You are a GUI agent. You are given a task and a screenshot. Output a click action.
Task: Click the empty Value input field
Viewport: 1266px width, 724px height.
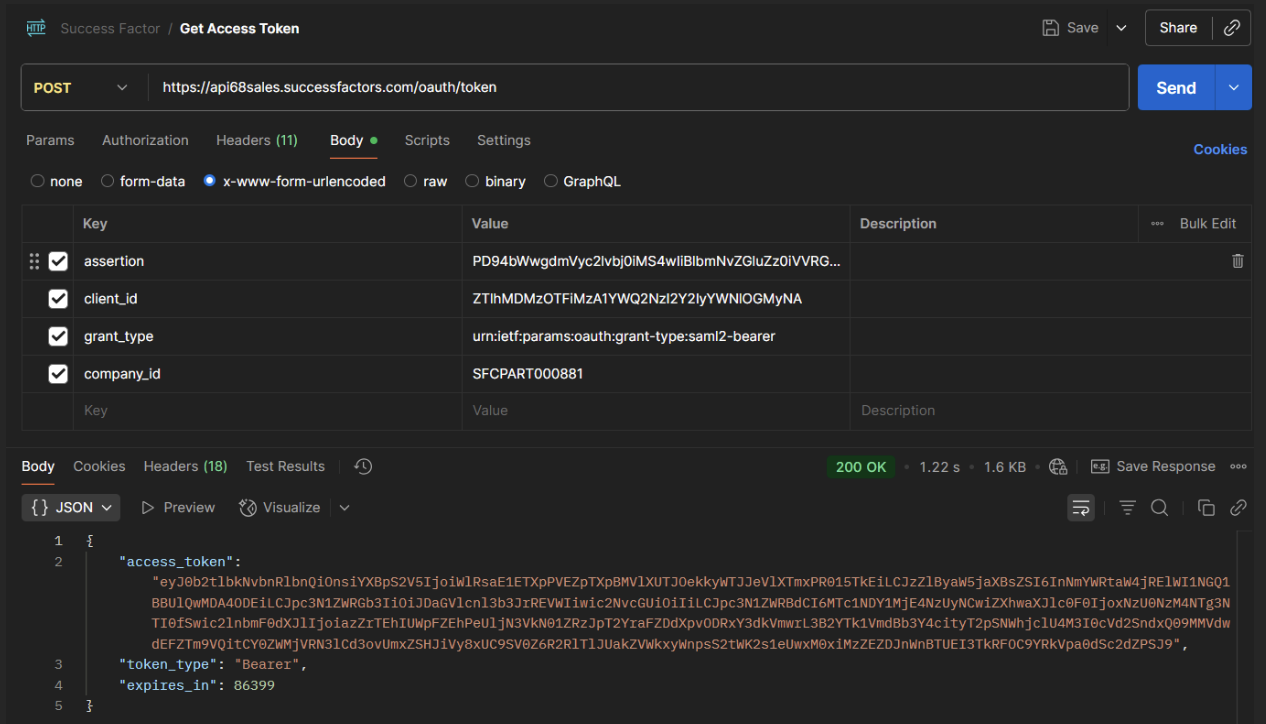[x=656, y=411]
